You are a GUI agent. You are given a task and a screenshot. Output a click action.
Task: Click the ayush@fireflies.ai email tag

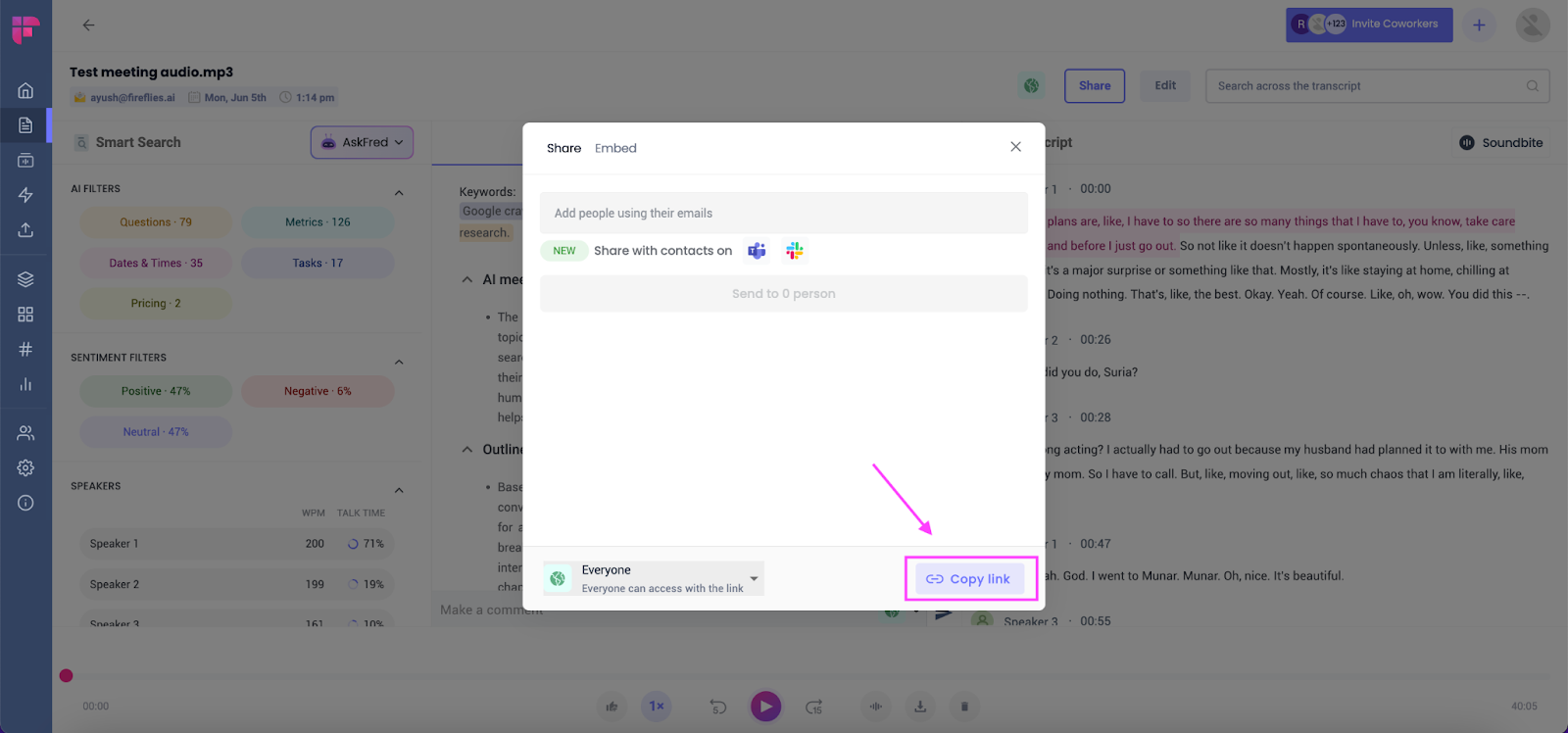point(124,98)
